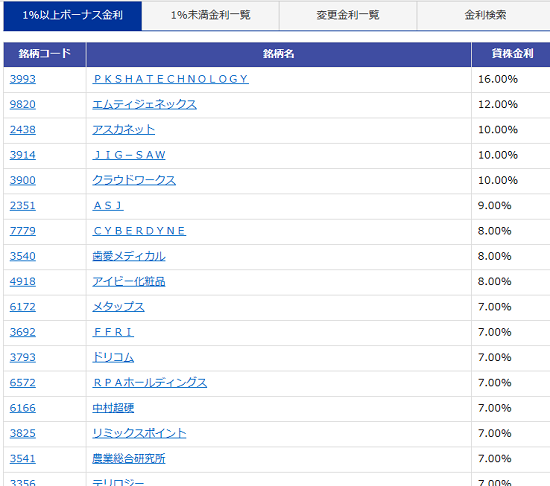Open メタップス stock link
Viewport: 550px width, 486px height.
pyautogui.click(x=118, y=307)
